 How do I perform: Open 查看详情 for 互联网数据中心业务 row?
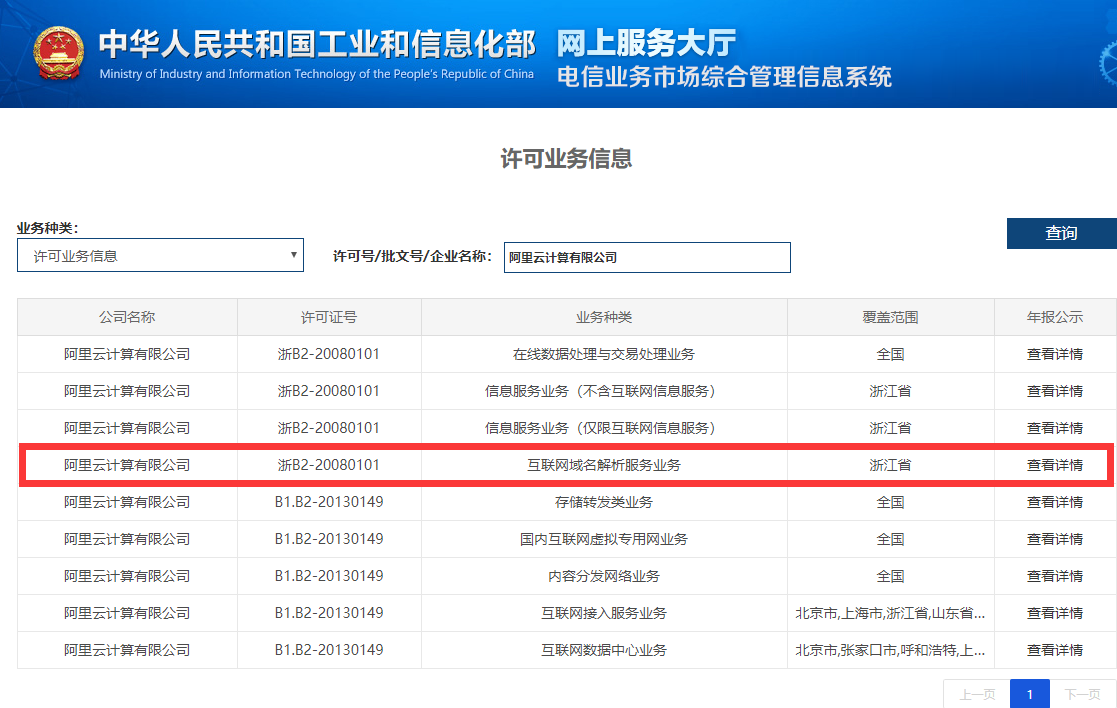[x=1054, y=650]
